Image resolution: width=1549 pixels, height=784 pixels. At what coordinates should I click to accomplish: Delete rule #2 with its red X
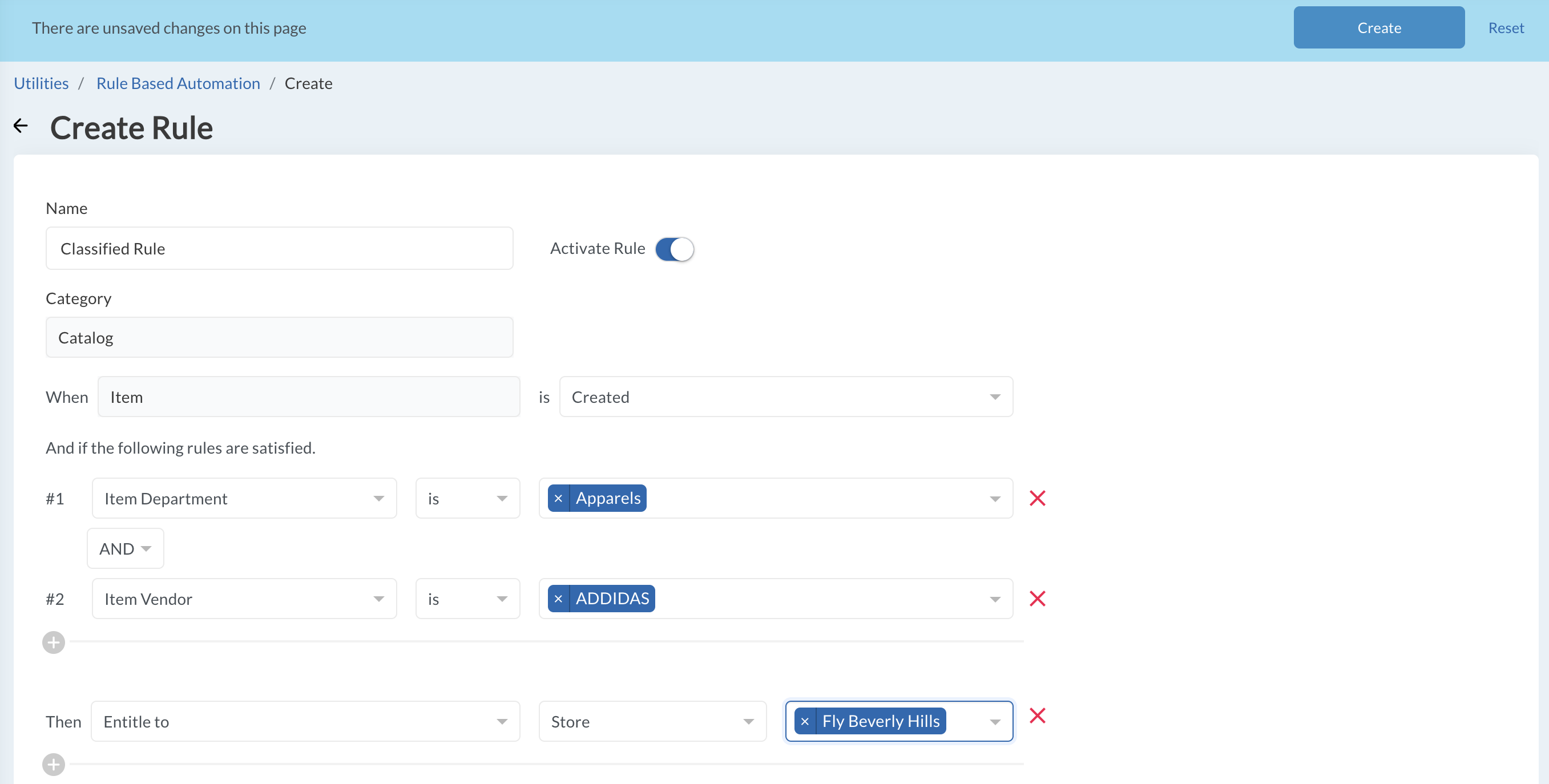coord(1037,599)
